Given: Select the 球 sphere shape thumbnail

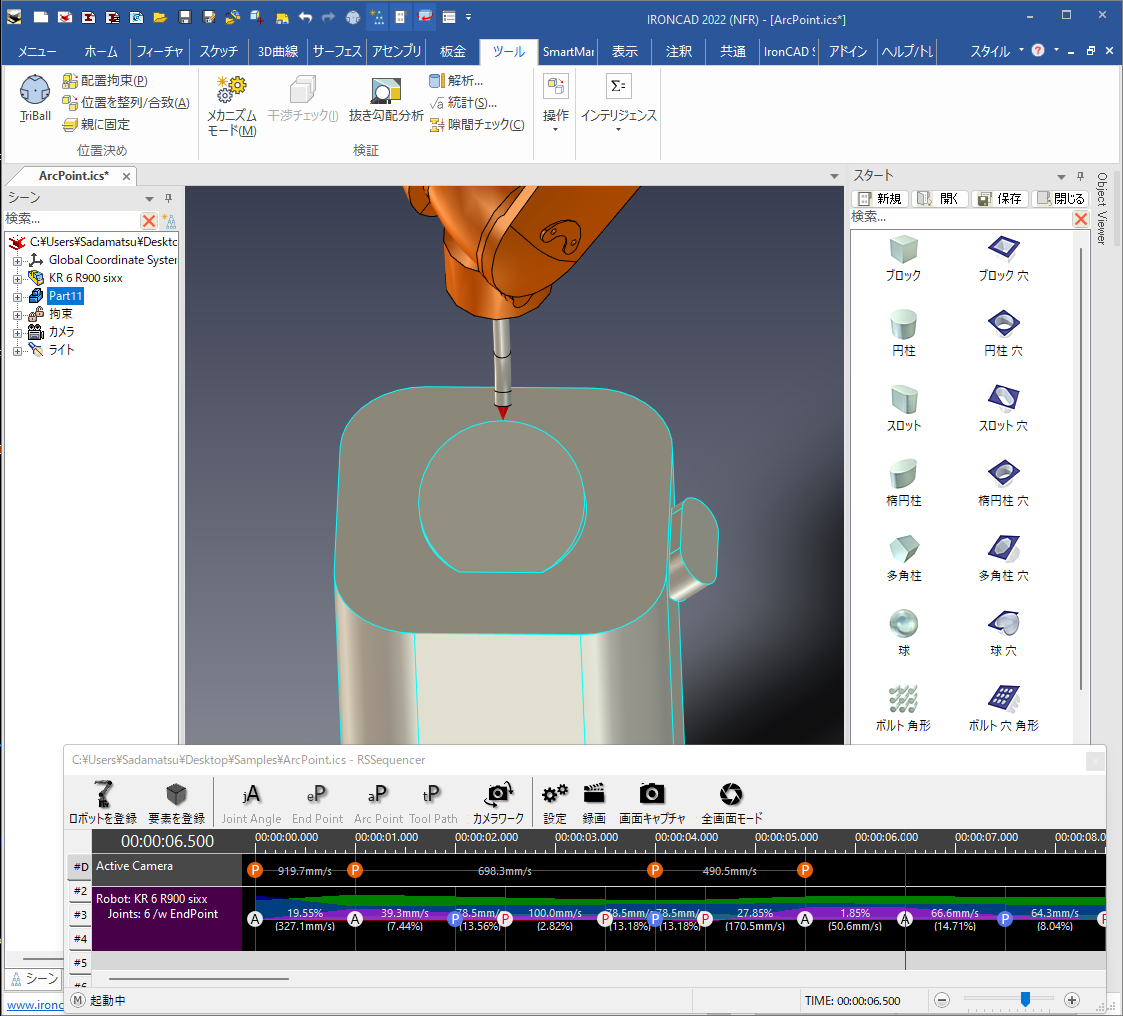Looking at the screenshot, I should point(903,625).
